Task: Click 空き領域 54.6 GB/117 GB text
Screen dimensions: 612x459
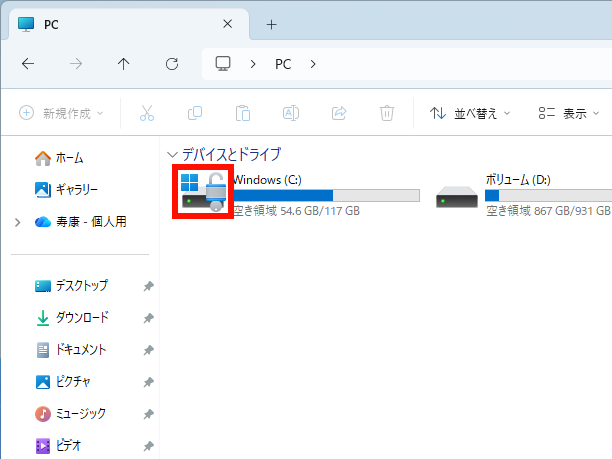Action: tap(296, 211)
